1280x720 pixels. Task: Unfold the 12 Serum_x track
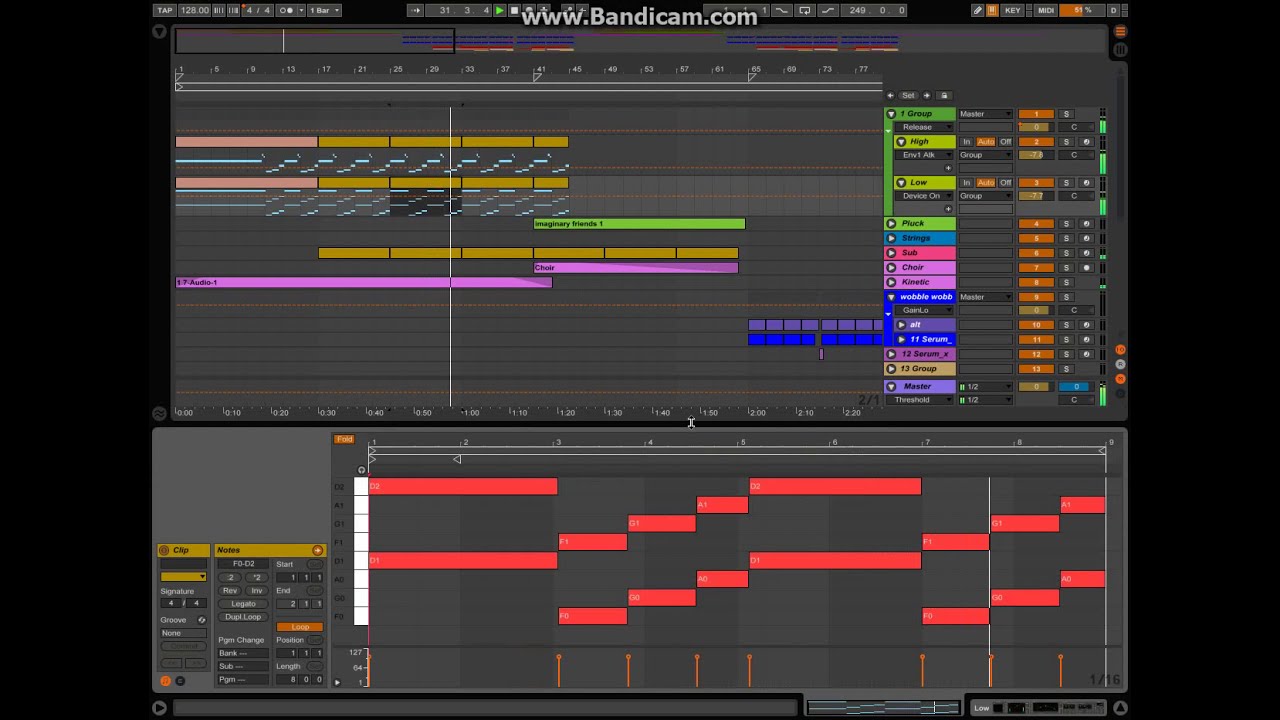point(891,354)
